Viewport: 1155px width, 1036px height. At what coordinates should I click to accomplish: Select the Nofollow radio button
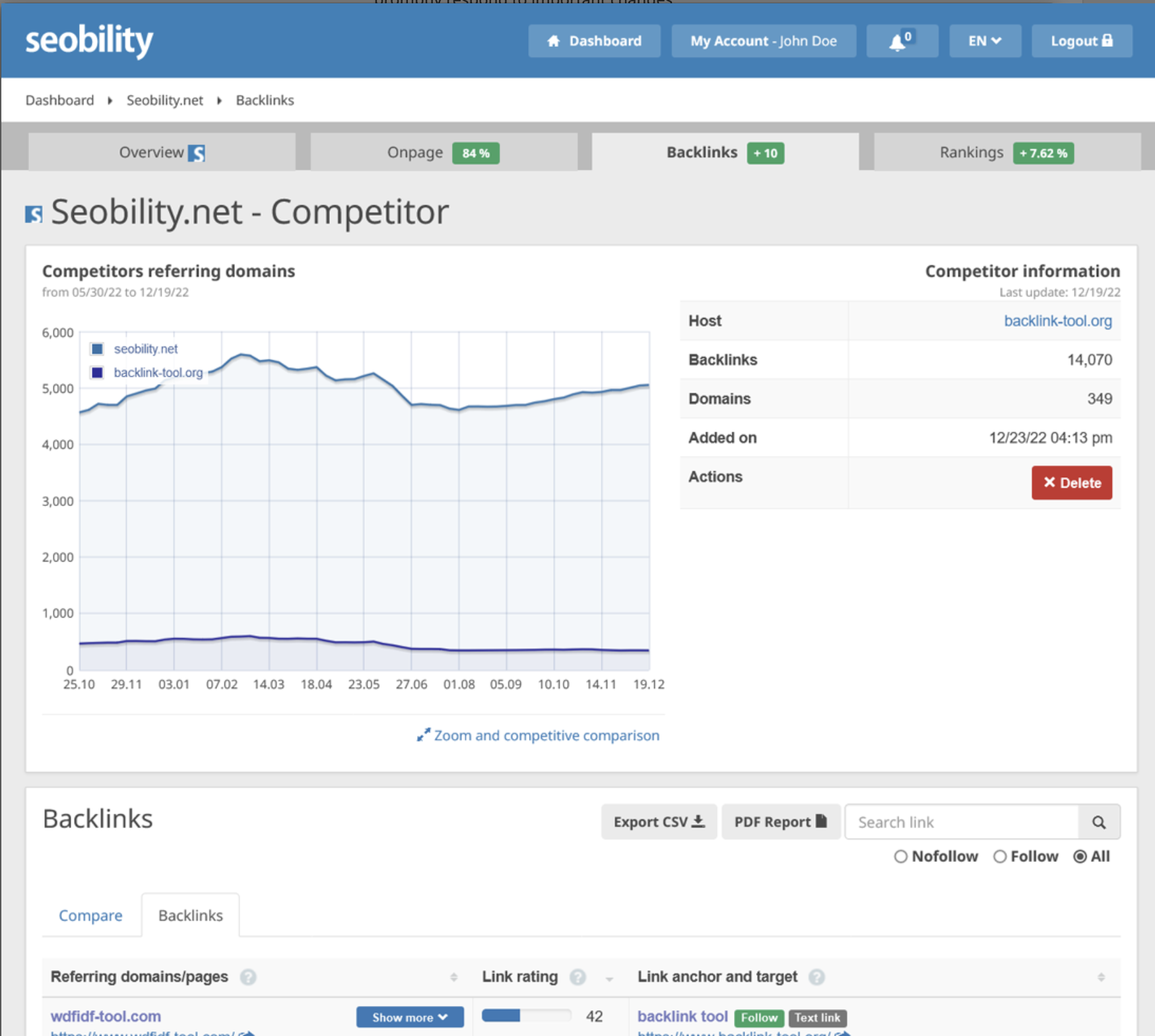[x=900, y=857]
